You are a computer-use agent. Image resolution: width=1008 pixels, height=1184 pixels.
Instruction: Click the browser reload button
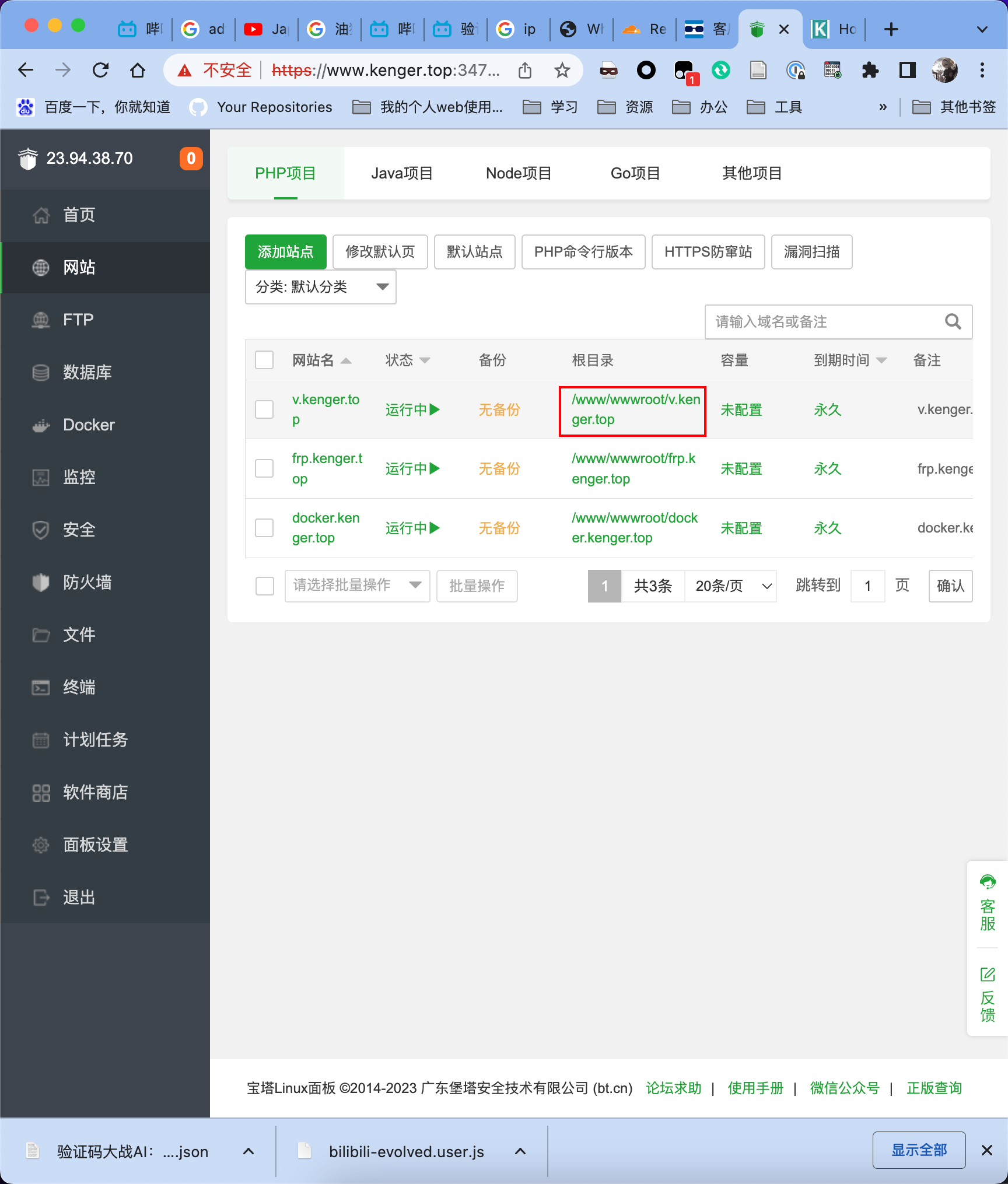tap(100, 71)
